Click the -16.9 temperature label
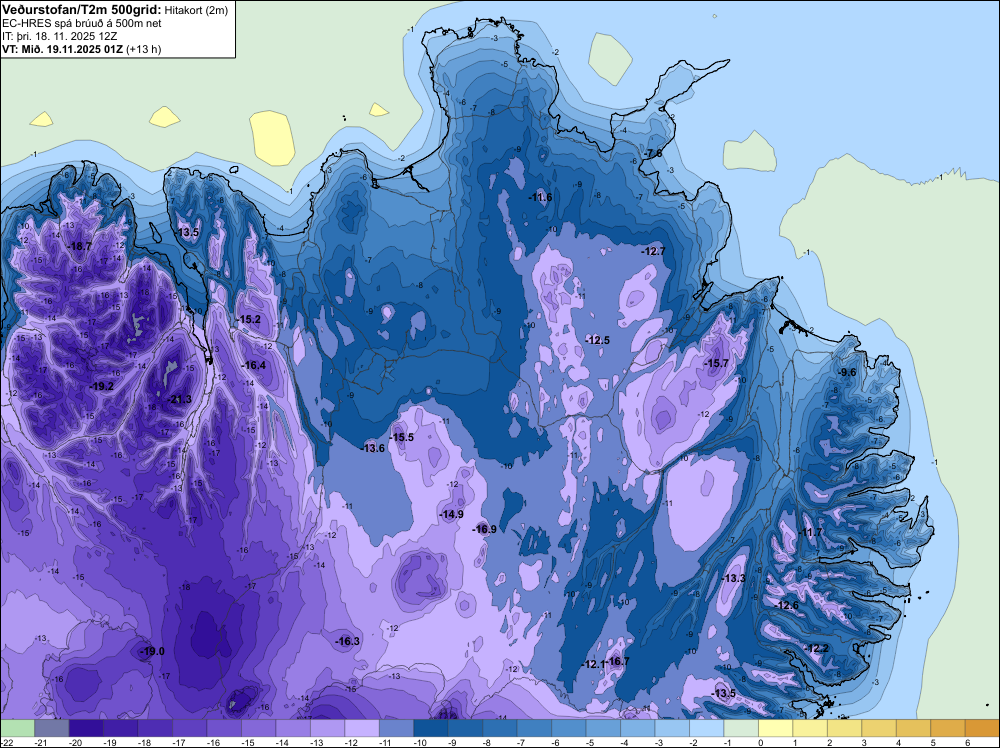 click(484, 529)
